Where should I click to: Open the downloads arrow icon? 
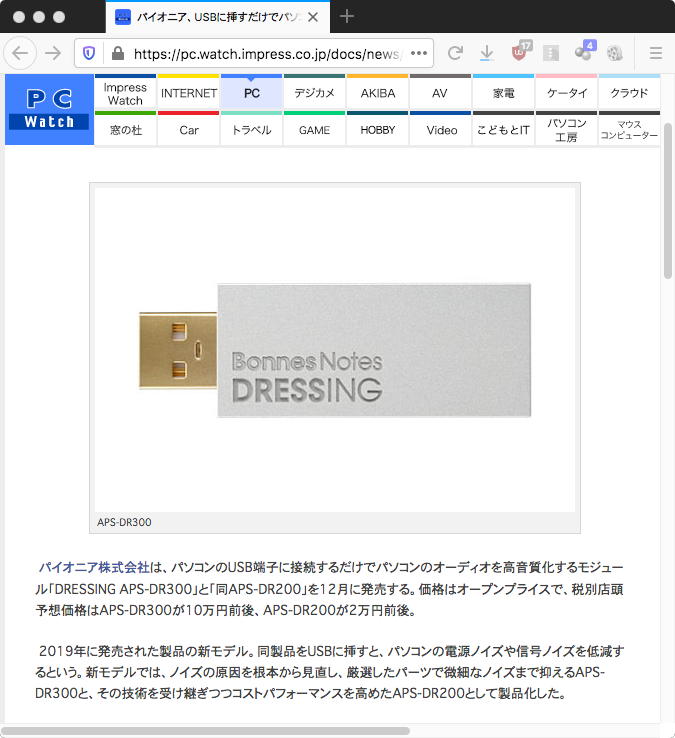pyautogui.click(x=486, y=53)
